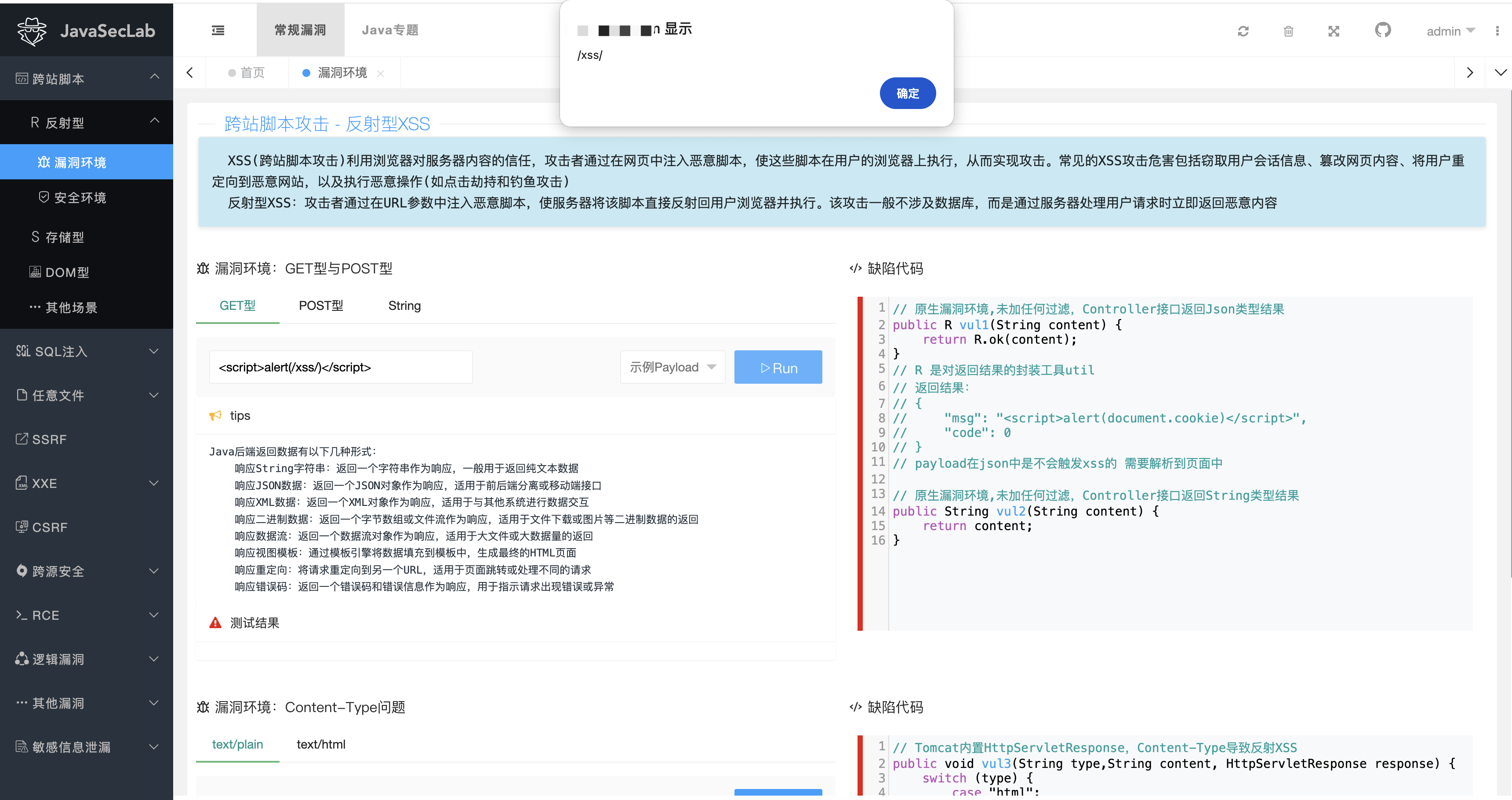Image resolution: width=1512 pixels, height=800 pixels.
Task: Click the trash clear-cache icon
Action: 1288,31
